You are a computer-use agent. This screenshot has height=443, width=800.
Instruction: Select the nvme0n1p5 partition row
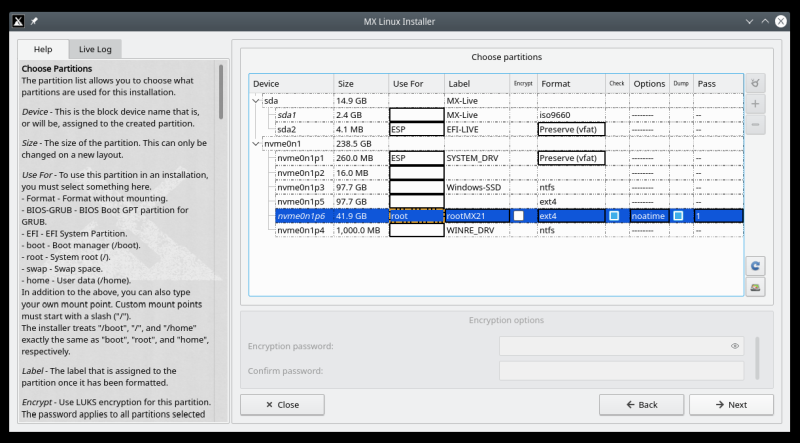[x=509, y=202]
